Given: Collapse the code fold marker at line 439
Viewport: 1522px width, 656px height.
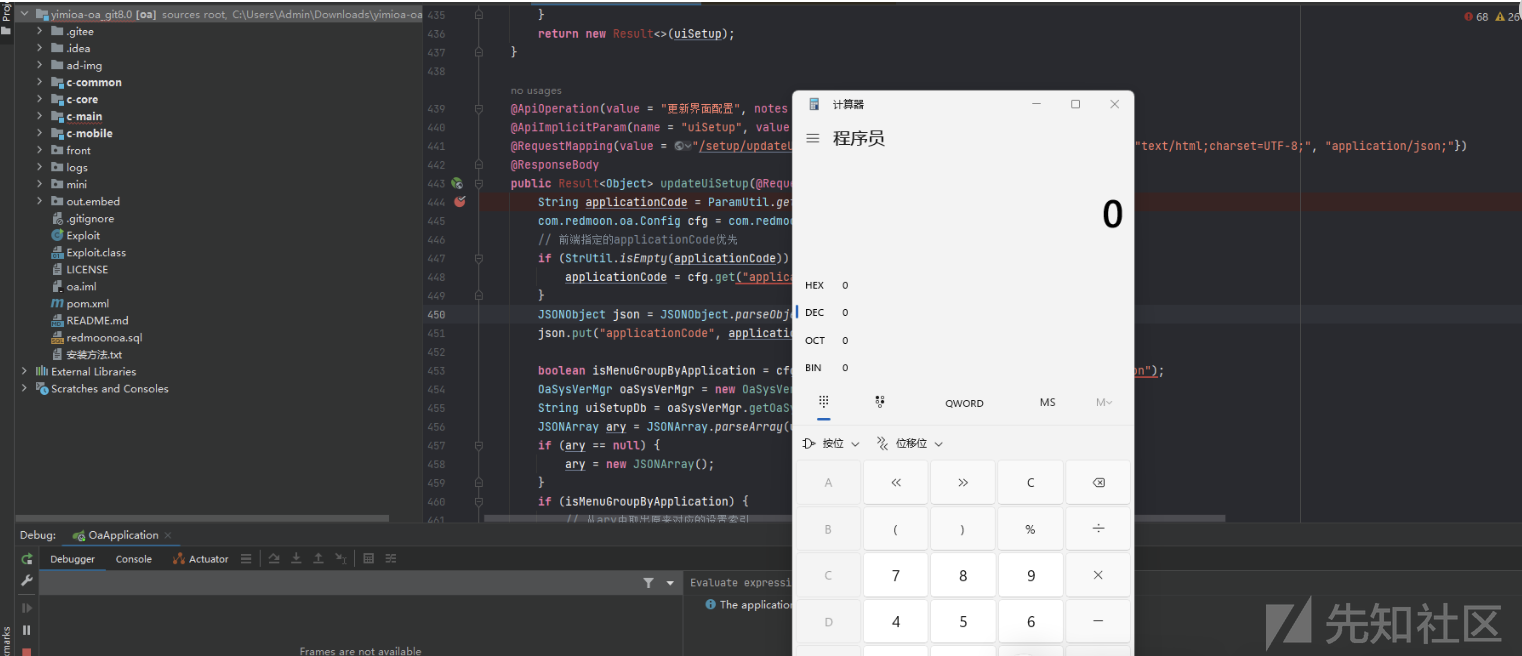Looking at the screenshot, I should [x=479, y=108].
